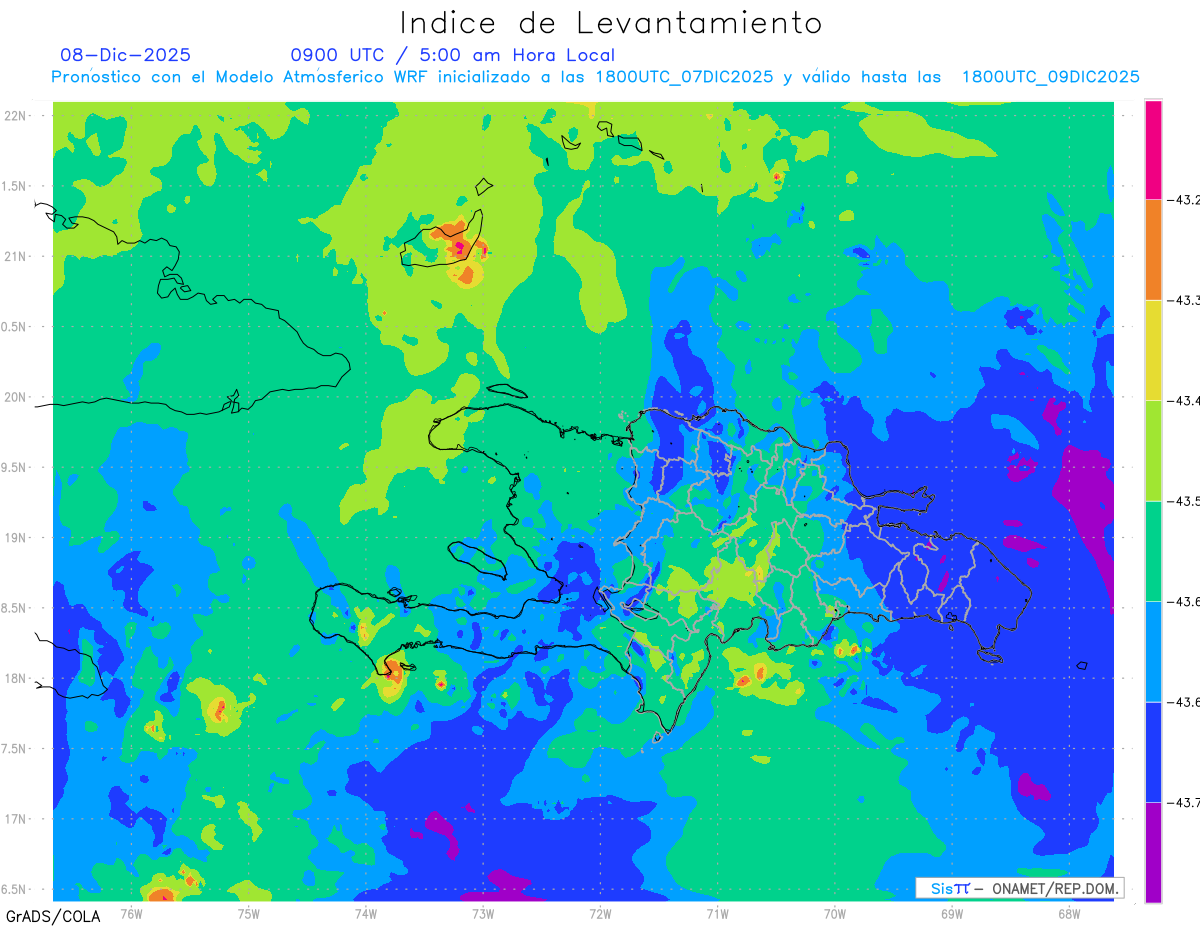Click the yellow swatch in the color legend
Viewport: 1200px width, 927px height.
(x=1153, y=350)
